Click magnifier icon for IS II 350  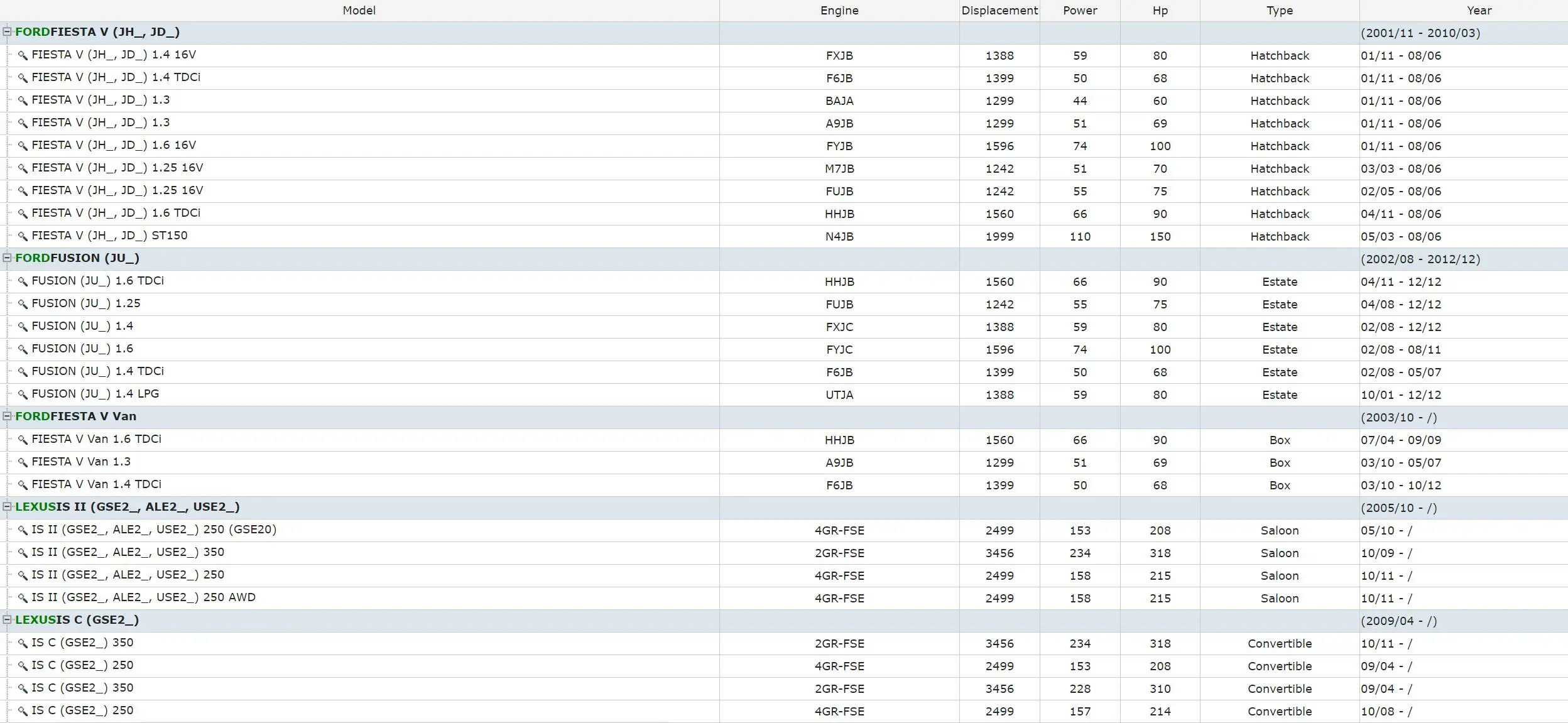[x=23, y=553]
